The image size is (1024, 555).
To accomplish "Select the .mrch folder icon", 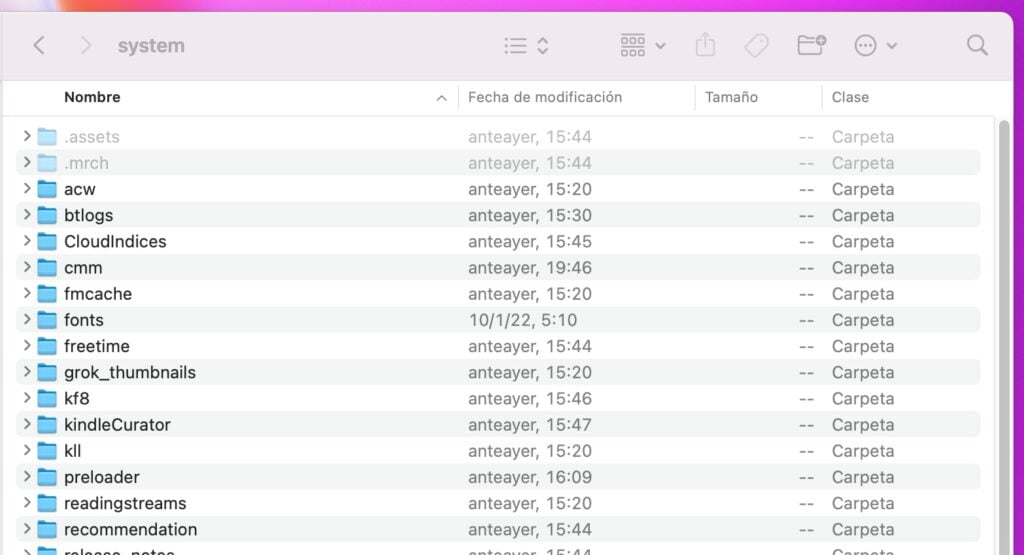I will tap(47, 163).
